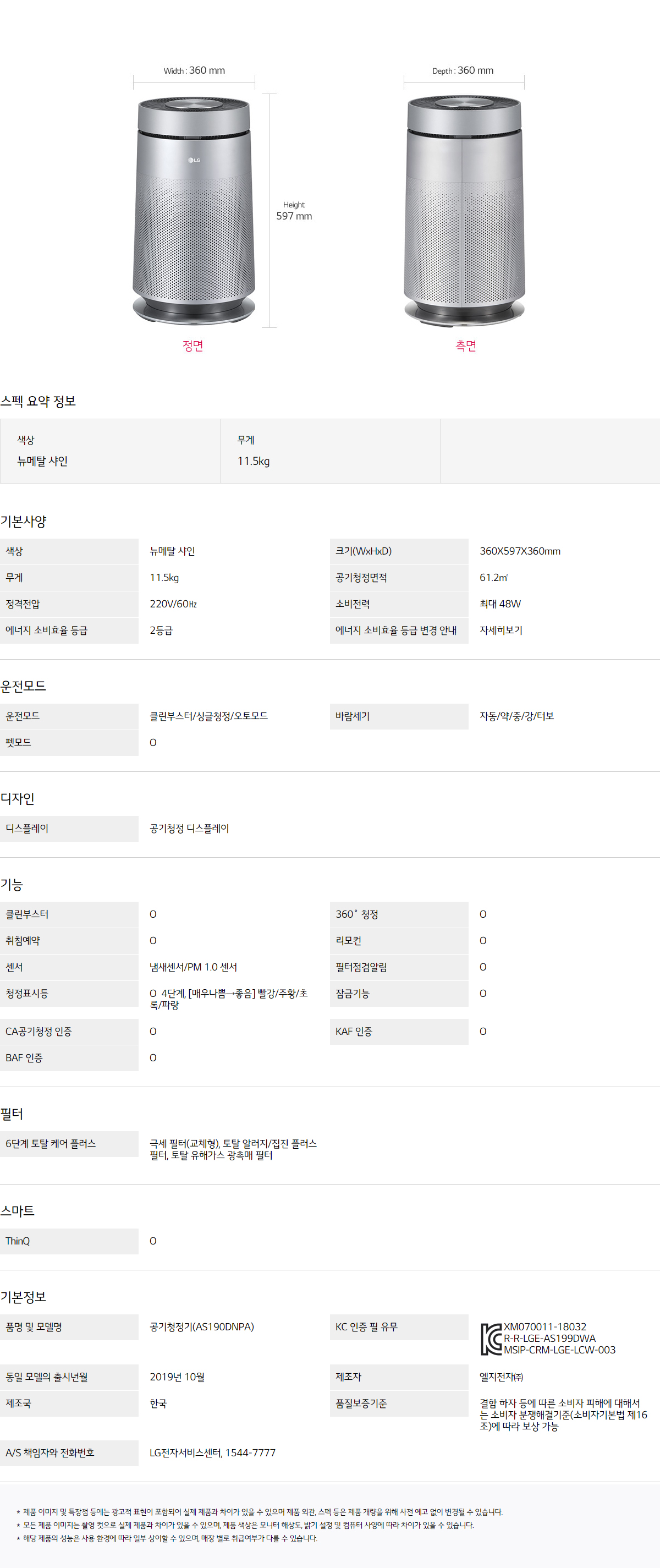The image size is (660, 1568).
Task: Click the KC certification mark icon
Action: click(490, 1339)
